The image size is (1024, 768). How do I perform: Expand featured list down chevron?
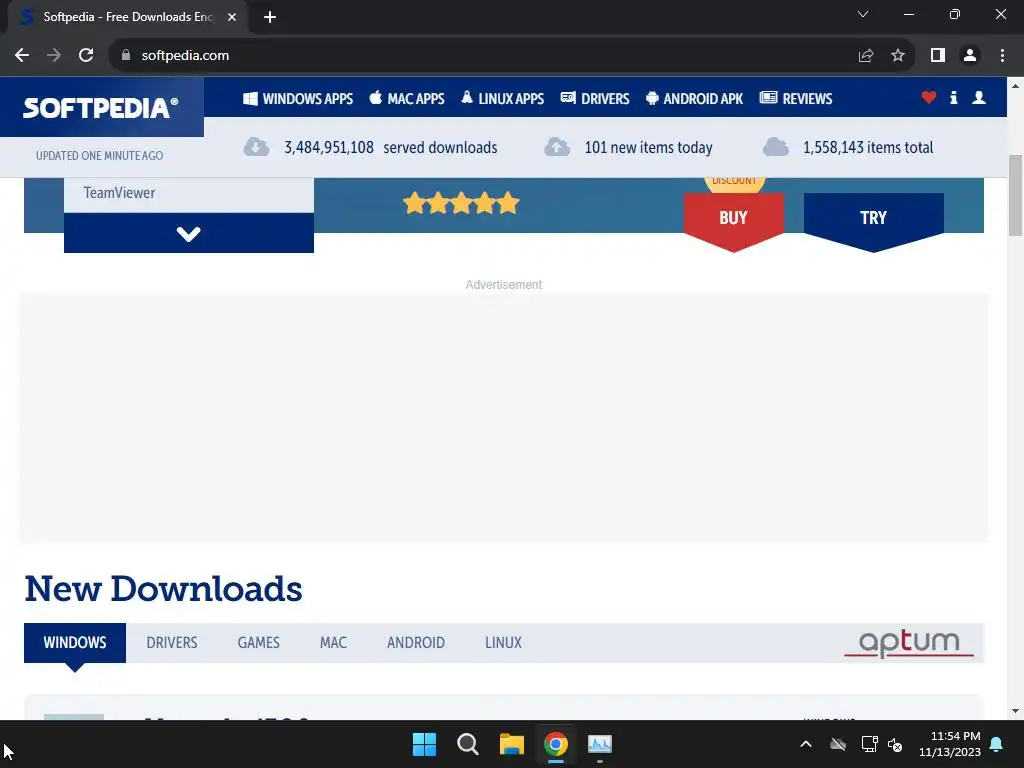(189, 233)
